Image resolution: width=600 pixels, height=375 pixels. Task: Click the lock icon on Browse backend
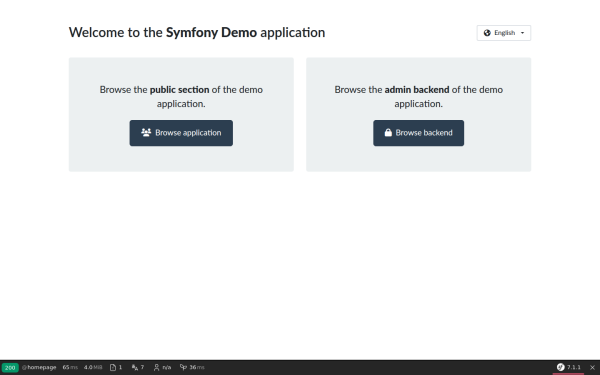[388, 133]
